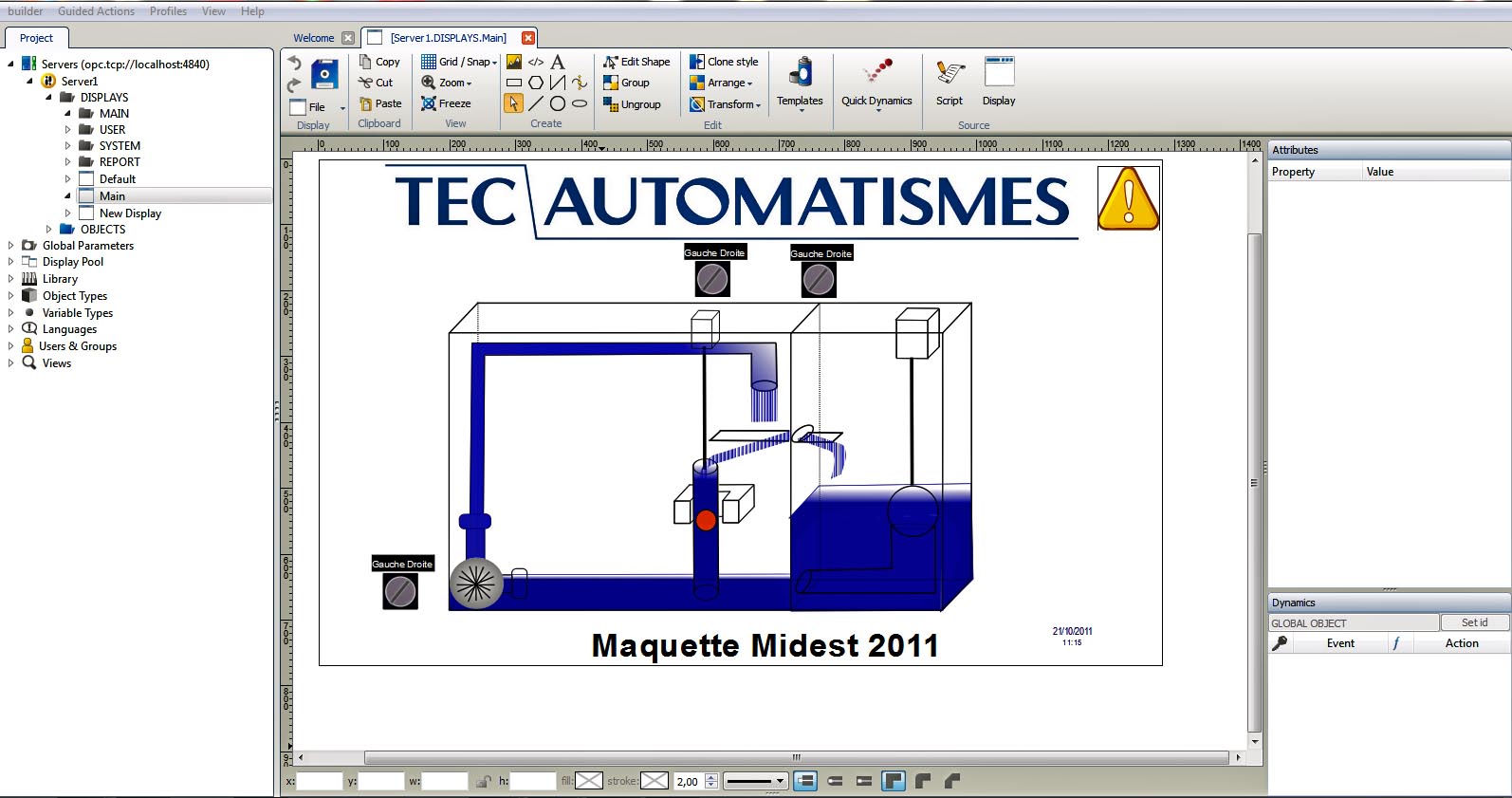Select the HTML code element tool

pos(536,62)
